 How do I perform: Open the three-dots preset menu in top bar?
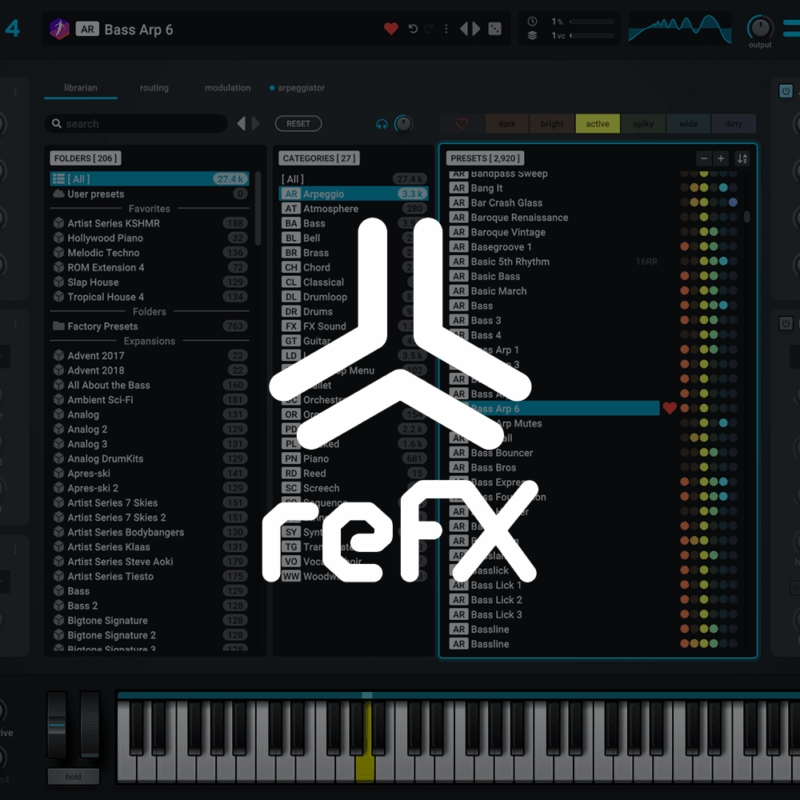[446, 29]
